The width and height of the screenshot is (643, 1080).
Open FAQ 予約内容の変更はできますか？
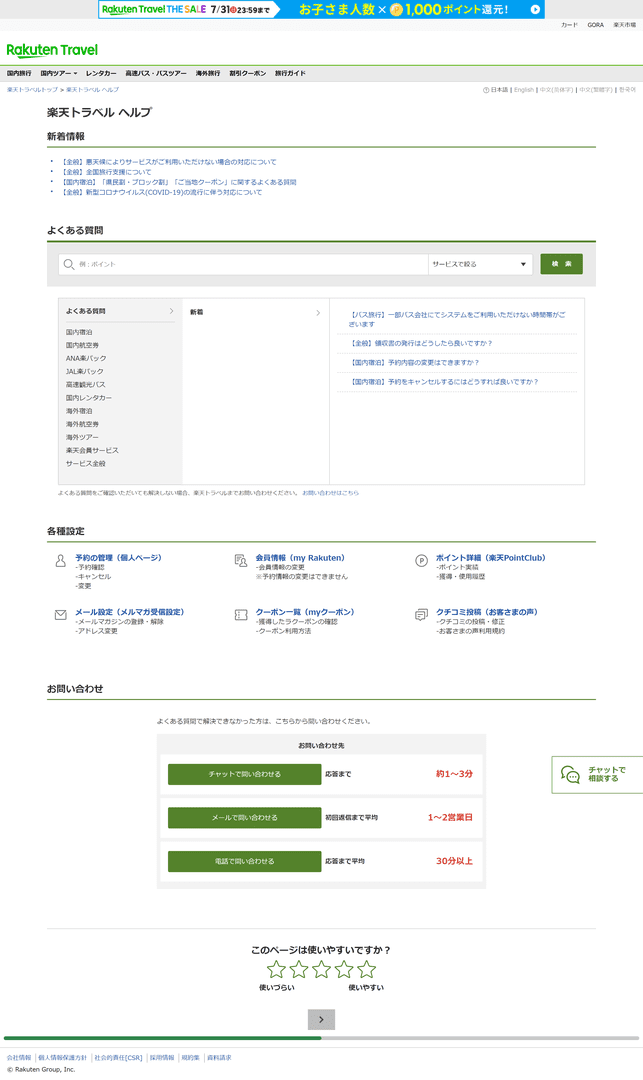[x=415, y=362]
